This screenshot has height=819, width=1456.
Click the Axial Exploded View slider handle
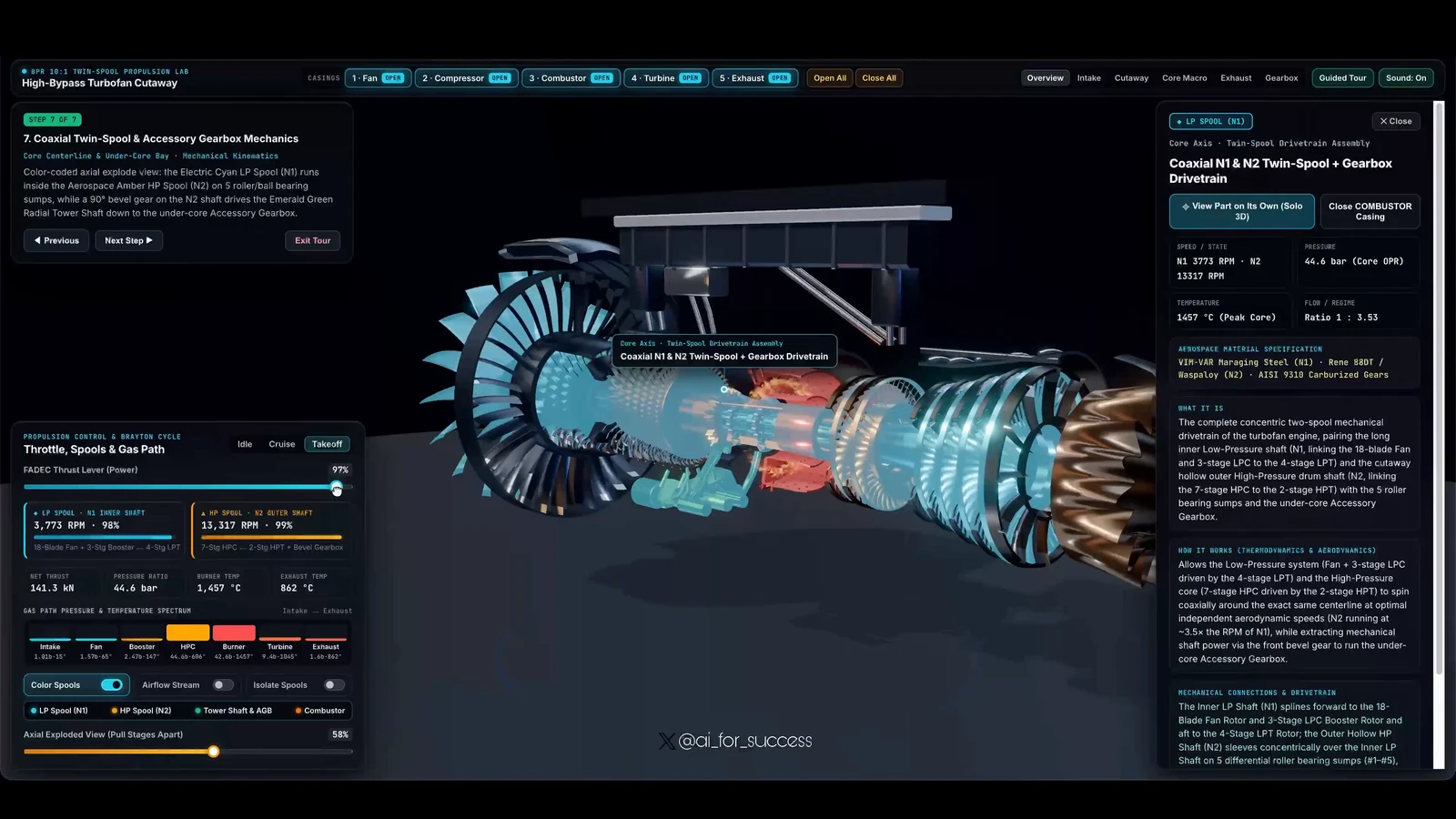tap(213, 752)
